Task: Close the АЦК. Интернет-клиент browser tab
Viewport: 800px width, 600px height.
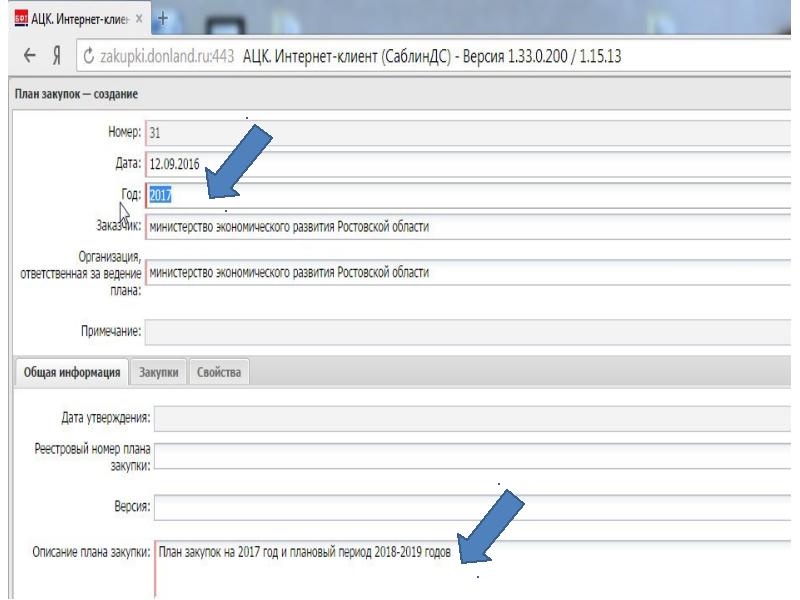Action: pyautogui.click(x=139, y=19)
